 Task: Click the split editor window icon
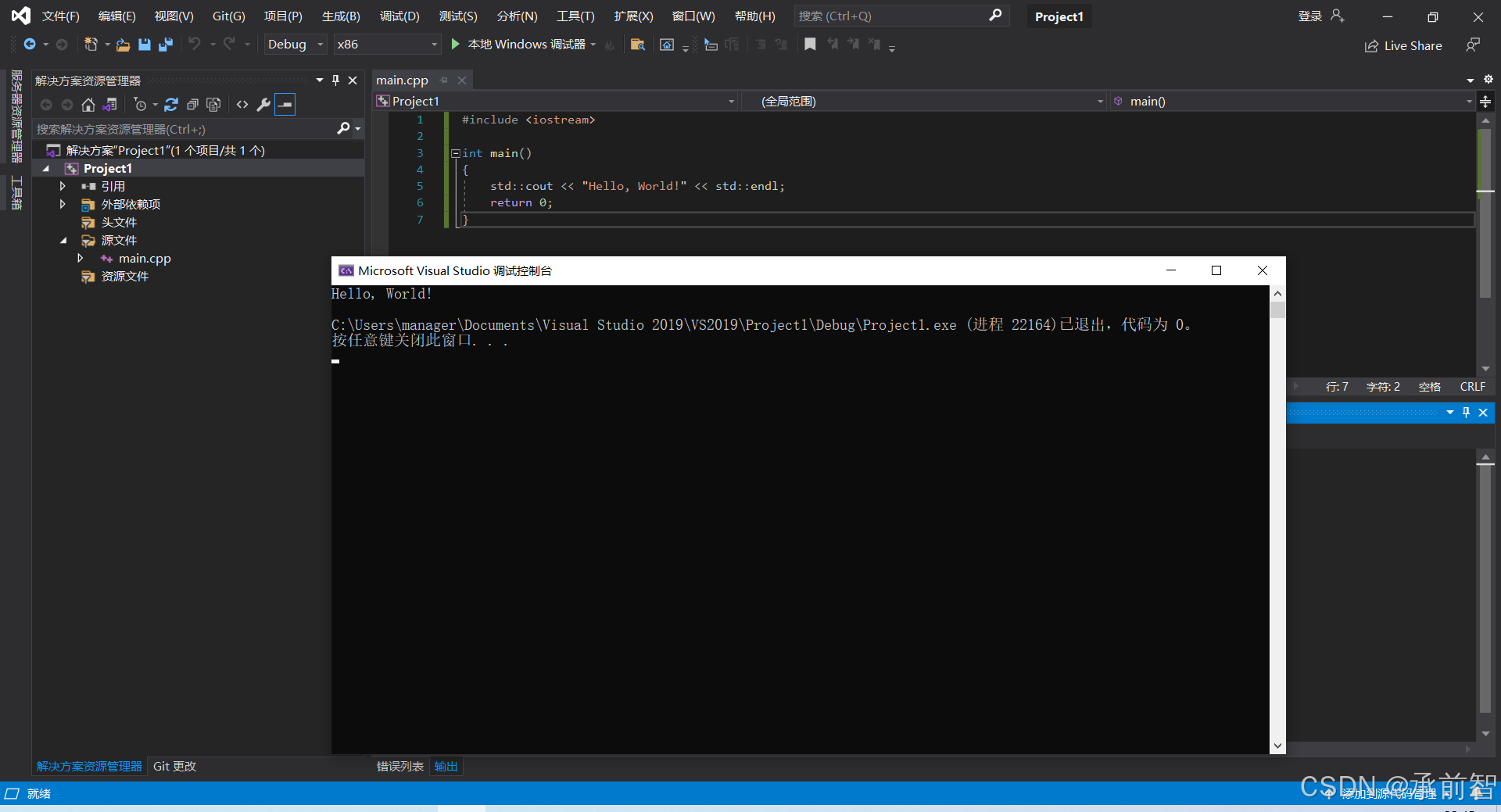pyautogui.click(x=1485, y=102)
